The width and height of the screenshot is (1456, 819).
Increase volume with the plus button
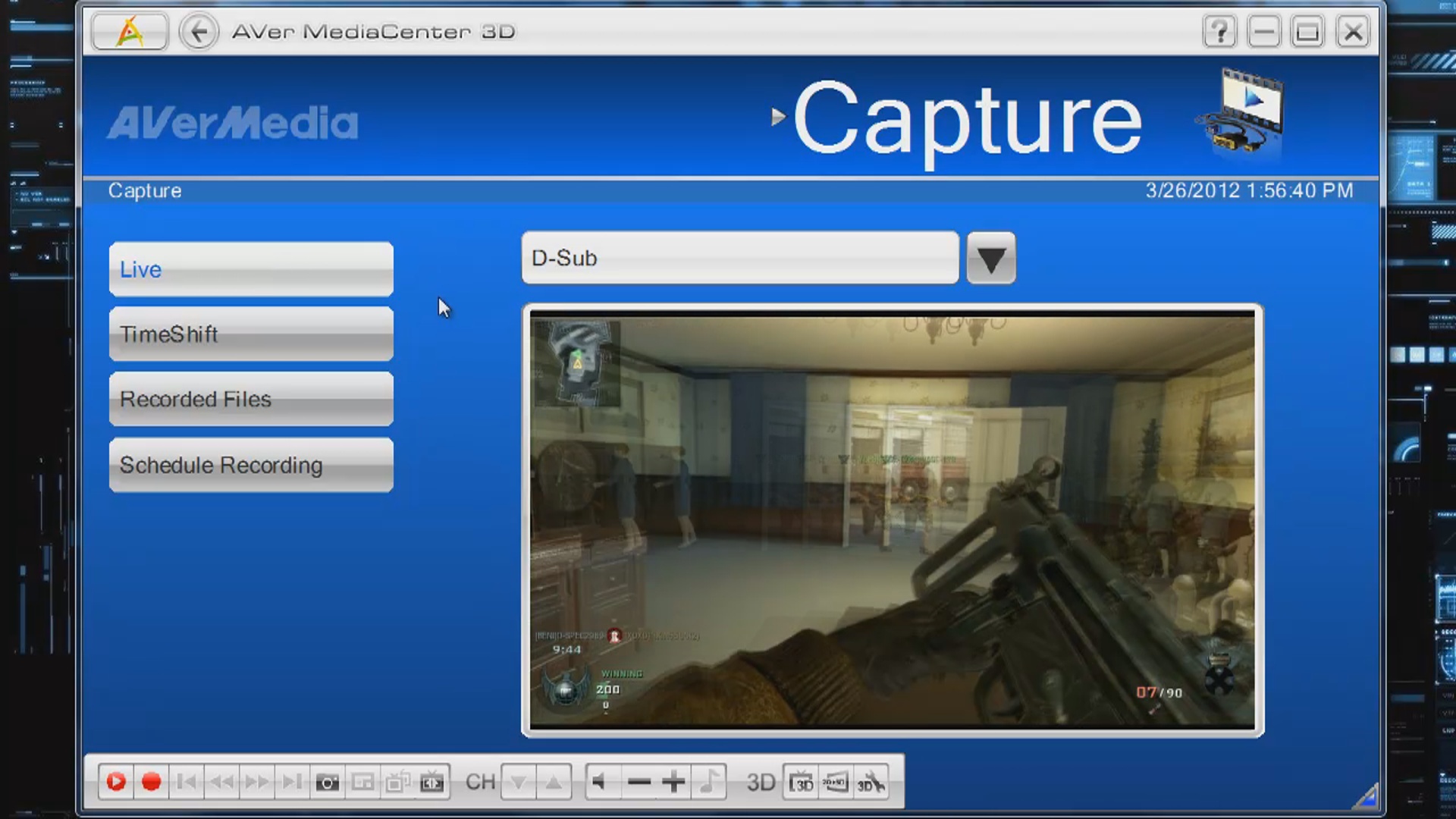point(673,782)
